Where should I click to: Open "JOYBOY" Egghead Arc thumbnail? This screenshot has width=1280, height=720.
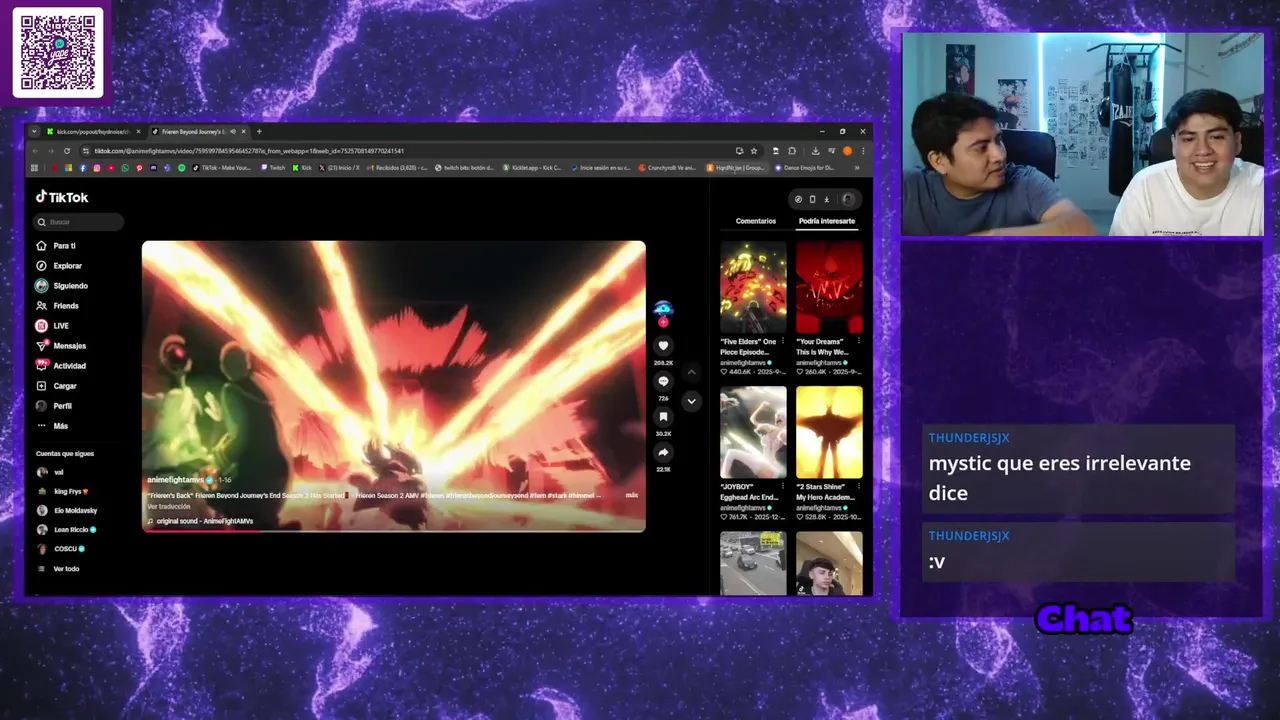click(x=753, y=432)
